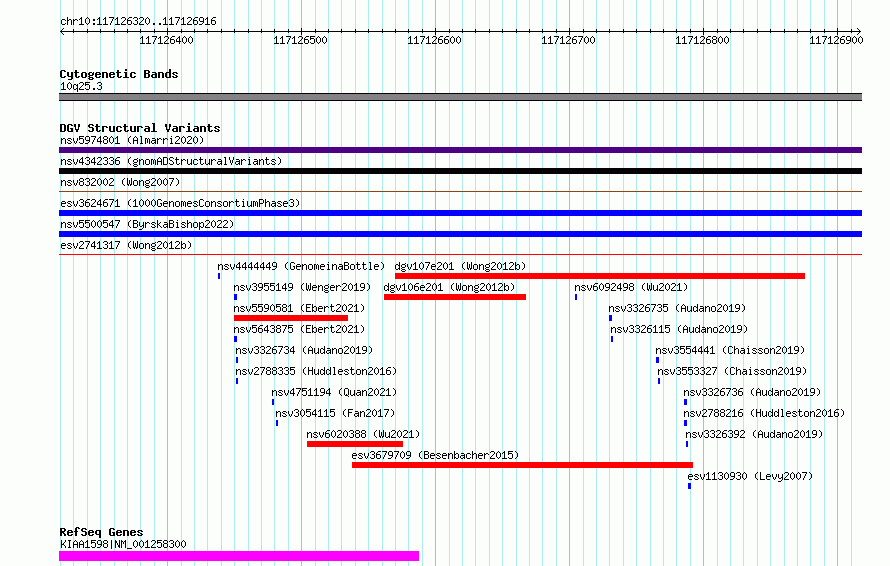The image size is (890, 566).
Task: Open nsv3326115 (Audano2019) label
Action: [679, 329]
